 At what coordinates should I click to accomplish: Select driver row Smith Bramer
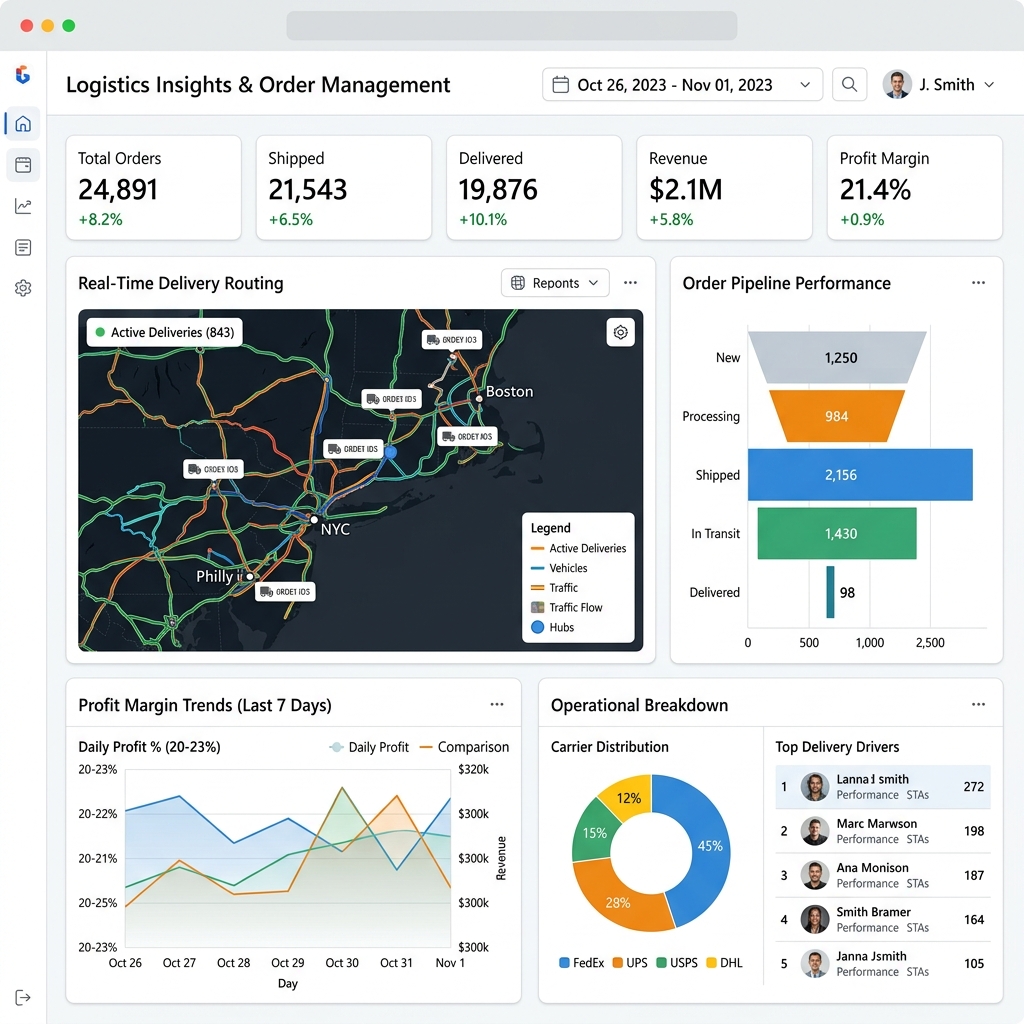[882, 920]
